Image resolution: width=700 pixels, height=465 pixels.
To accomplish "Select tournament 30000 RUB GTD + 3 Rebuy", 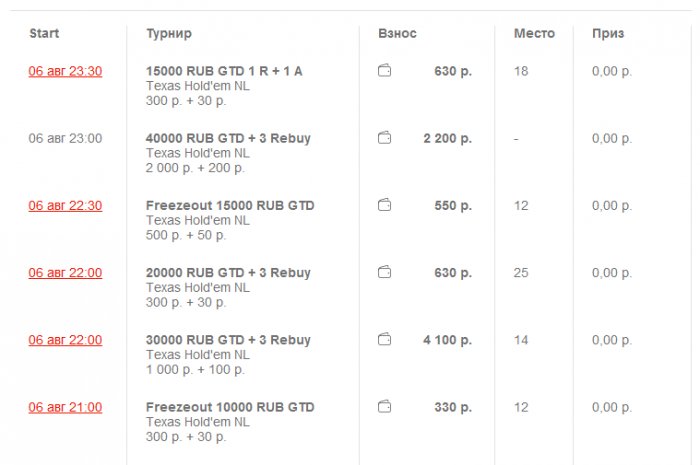I will (228, 340).
